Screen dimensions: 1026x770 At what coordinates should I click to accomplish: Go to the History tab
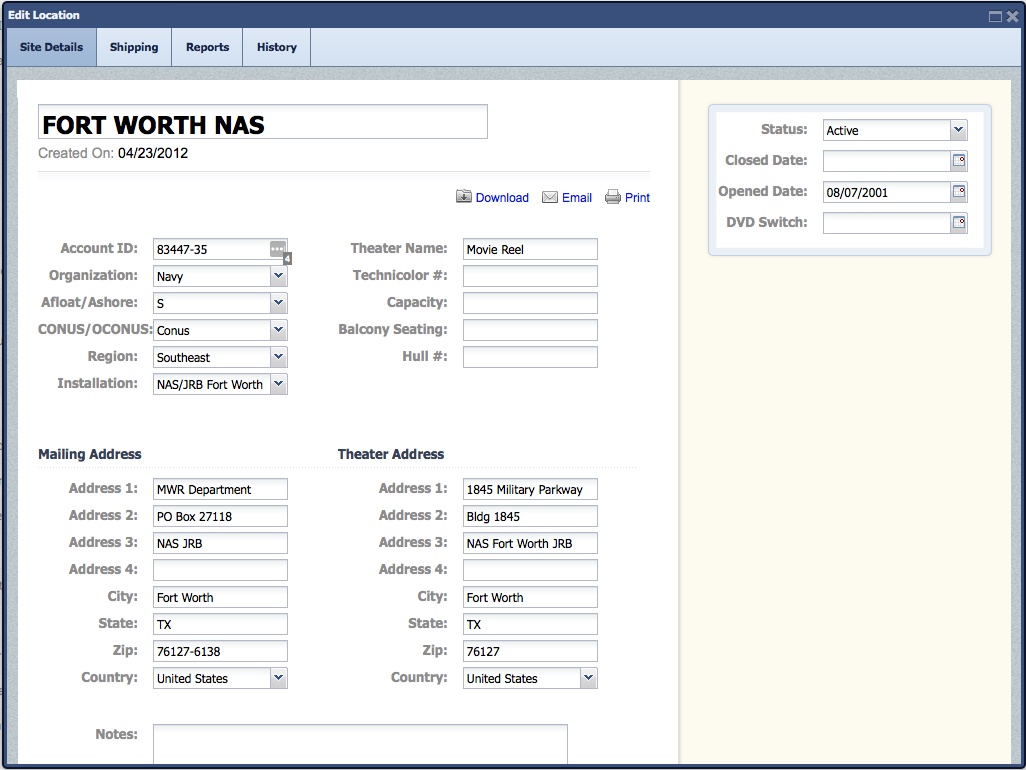pos(276,47)
